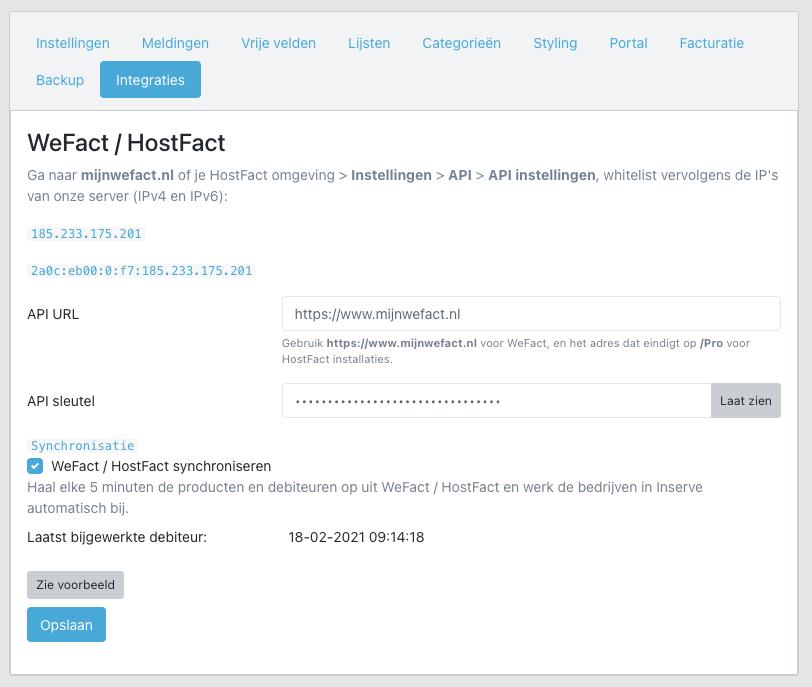Go to the Backup tab

coord(60,80)
